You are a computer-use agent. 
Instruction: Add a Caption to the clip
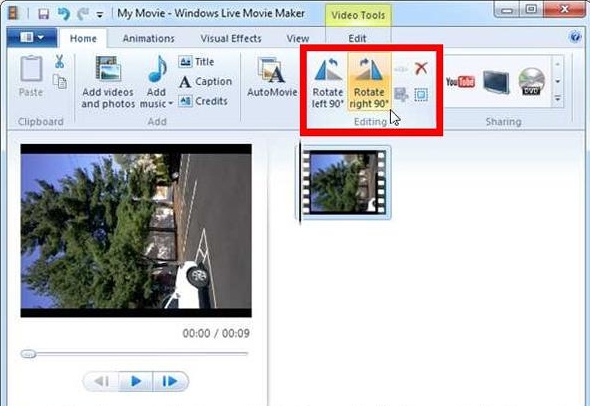[x=205, y=81]
